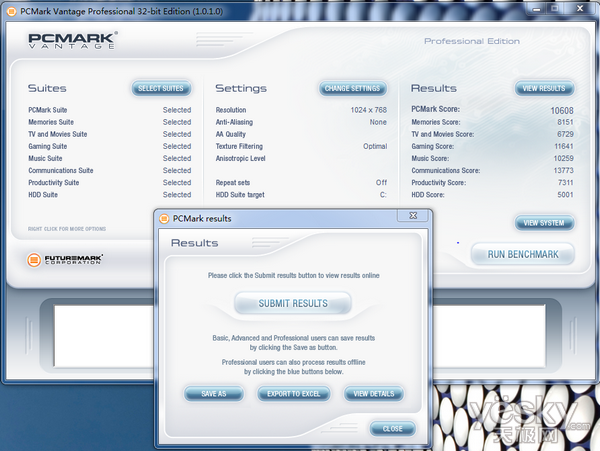
Task: Click the Anti-Aliasing setting label
Action: [234, 122]
